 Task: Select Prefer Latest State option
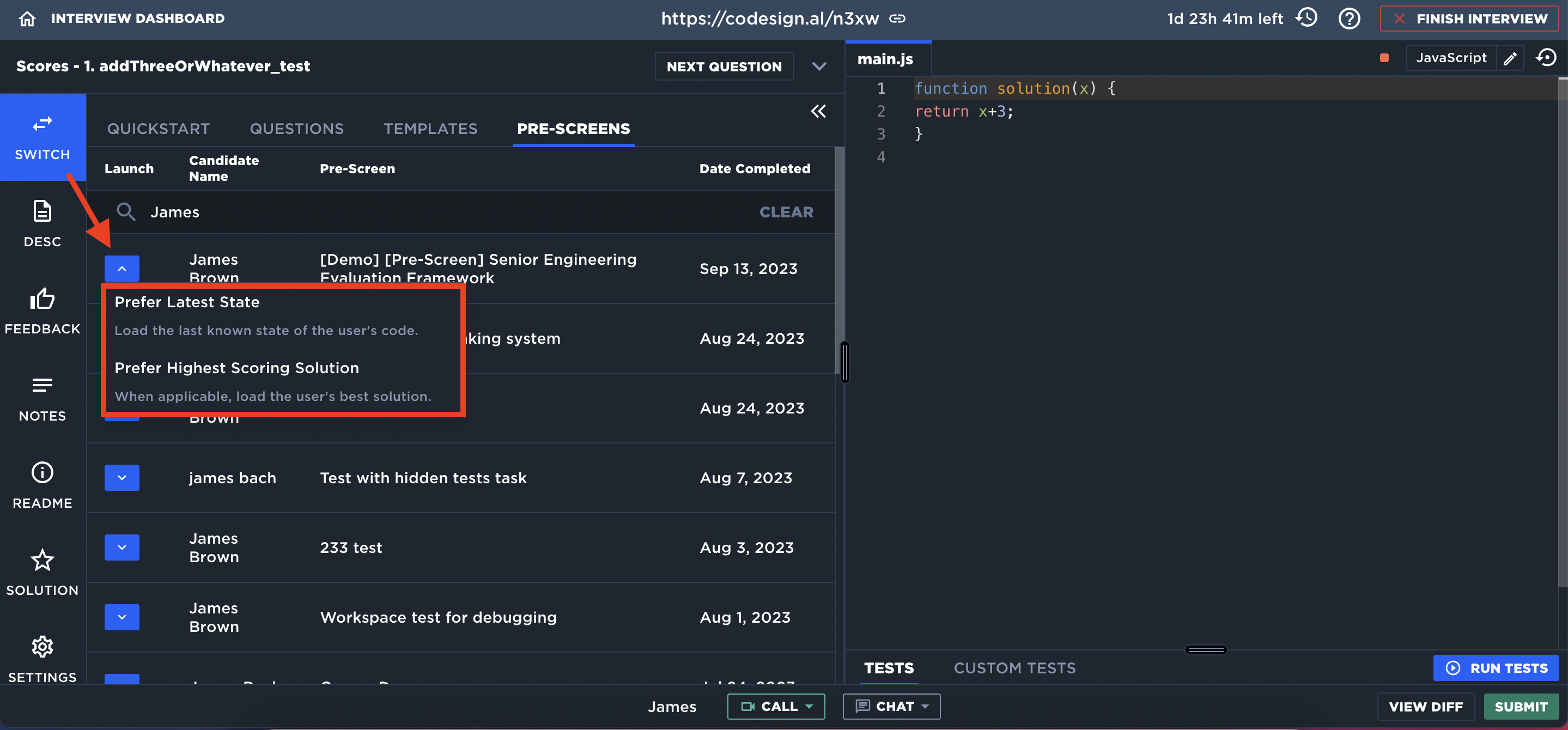pos(283,316)
